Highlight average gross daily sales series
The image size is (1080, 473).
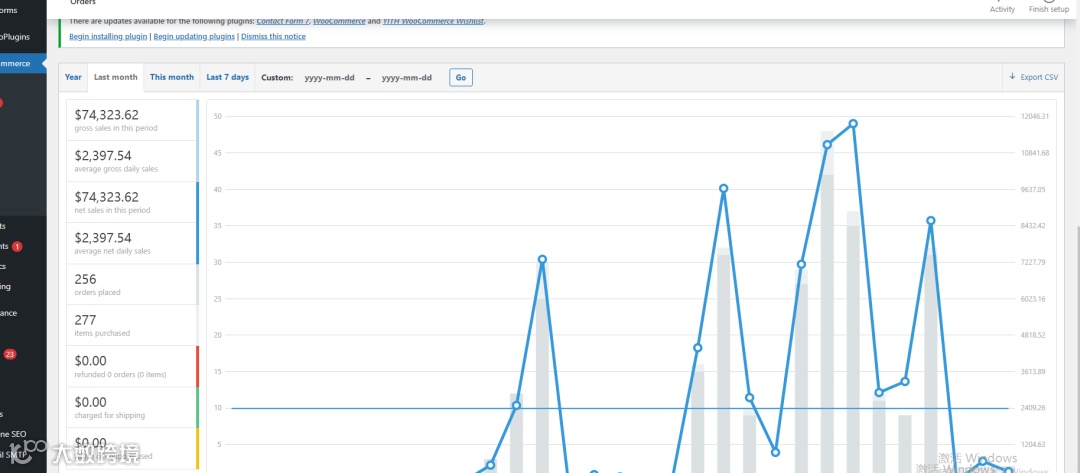132,161
